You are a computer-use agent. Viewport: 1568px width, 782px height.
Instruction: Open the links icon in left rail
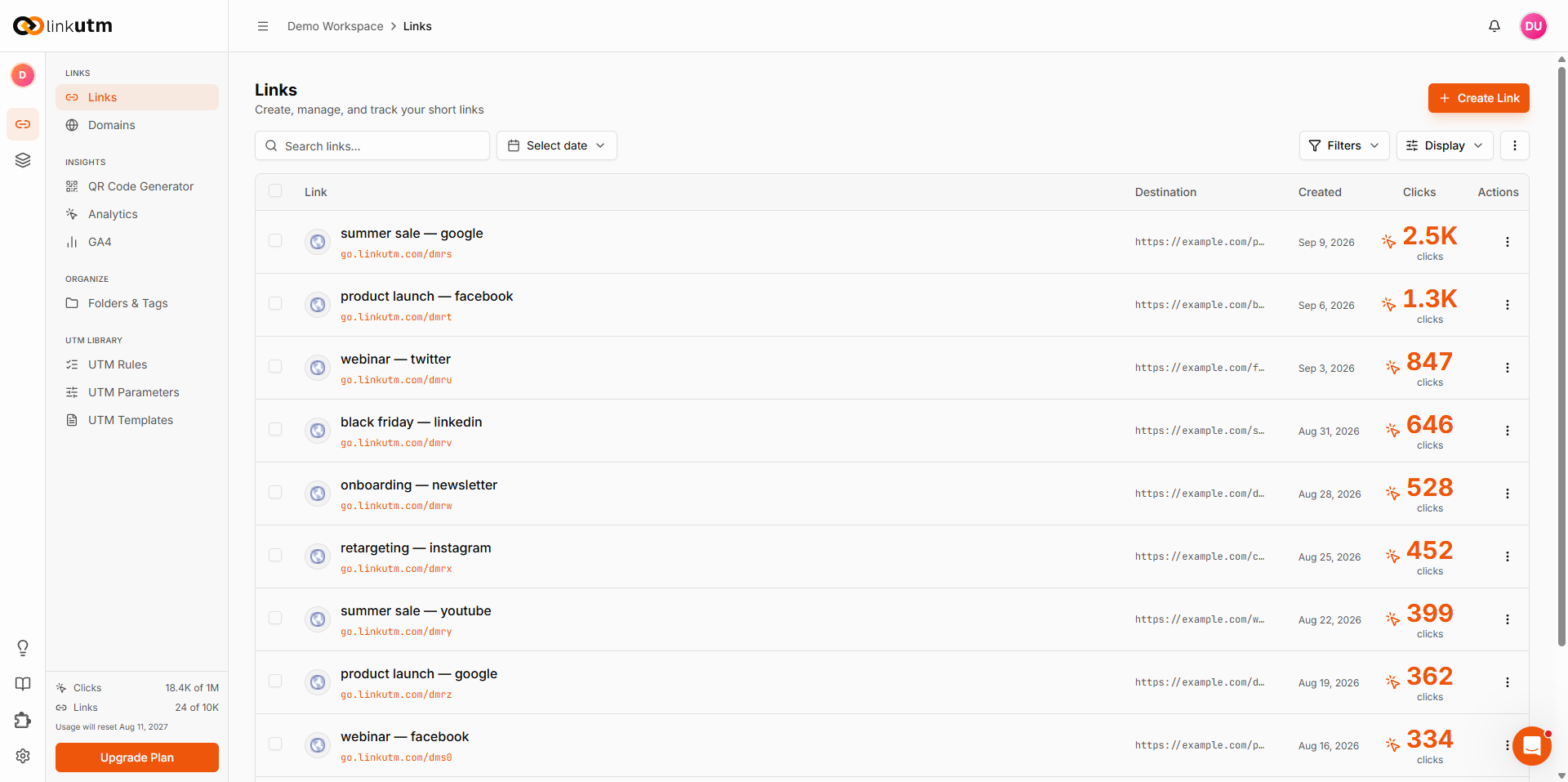click(23, 124)
